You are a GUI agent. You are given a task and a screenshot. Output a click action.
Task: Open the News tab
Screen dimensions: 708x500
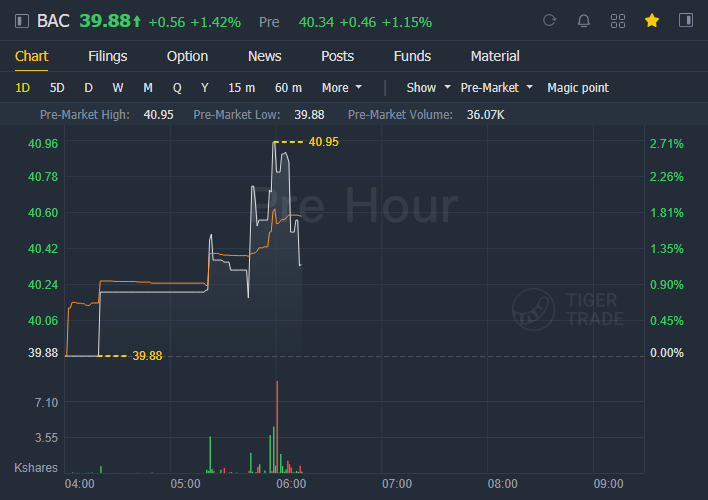tap(265, 56)
